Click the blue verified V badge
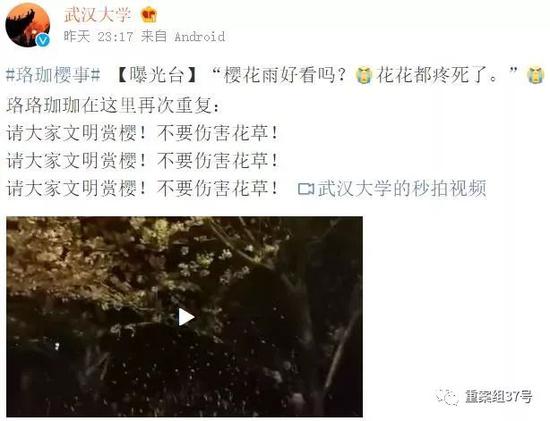The width and height of the screenshot is (550, 421). point(42,40)
